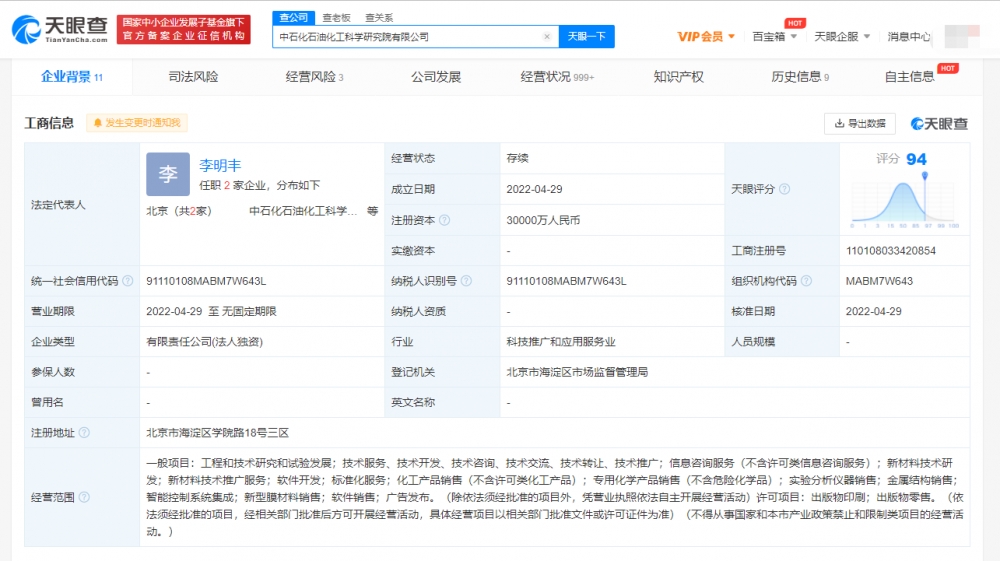Open the 知识产权 tab

678,77
